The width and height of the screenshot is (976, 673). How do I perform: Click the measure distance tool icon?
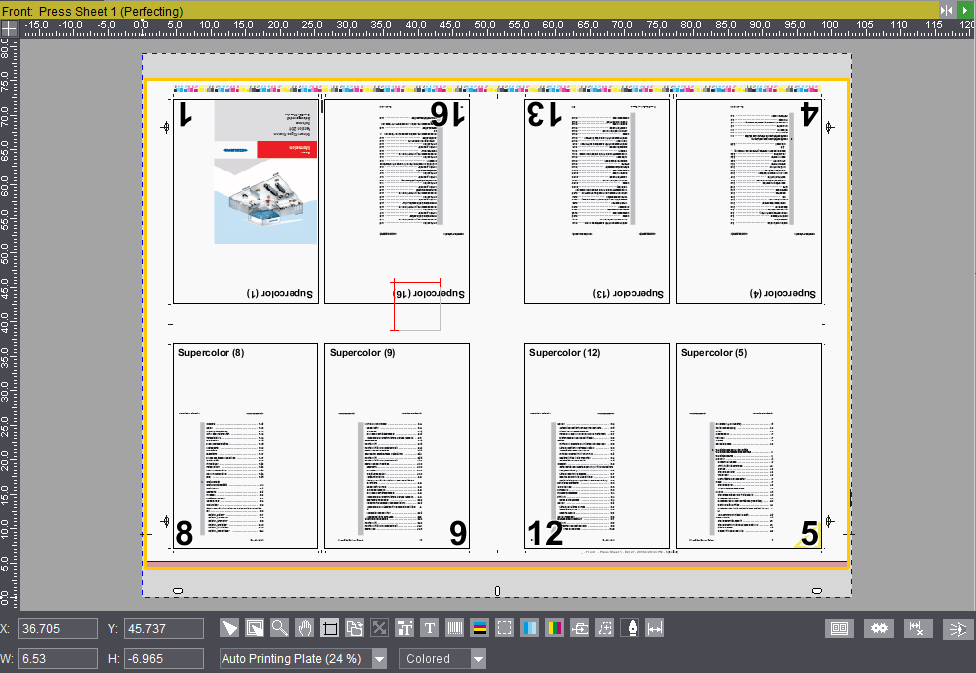[x=655, y=628]
